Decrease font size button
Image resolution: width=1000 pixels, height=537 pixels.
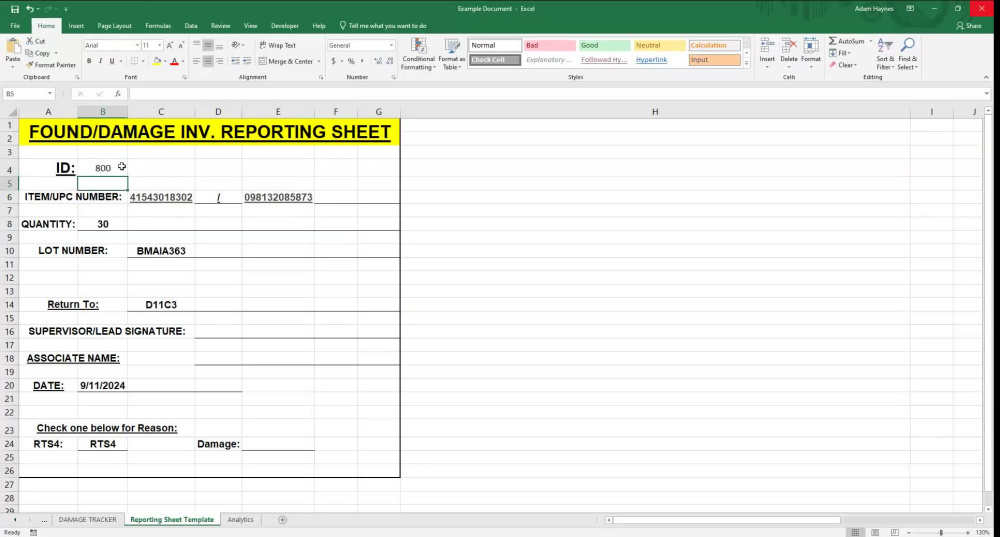tap(181, 45)
